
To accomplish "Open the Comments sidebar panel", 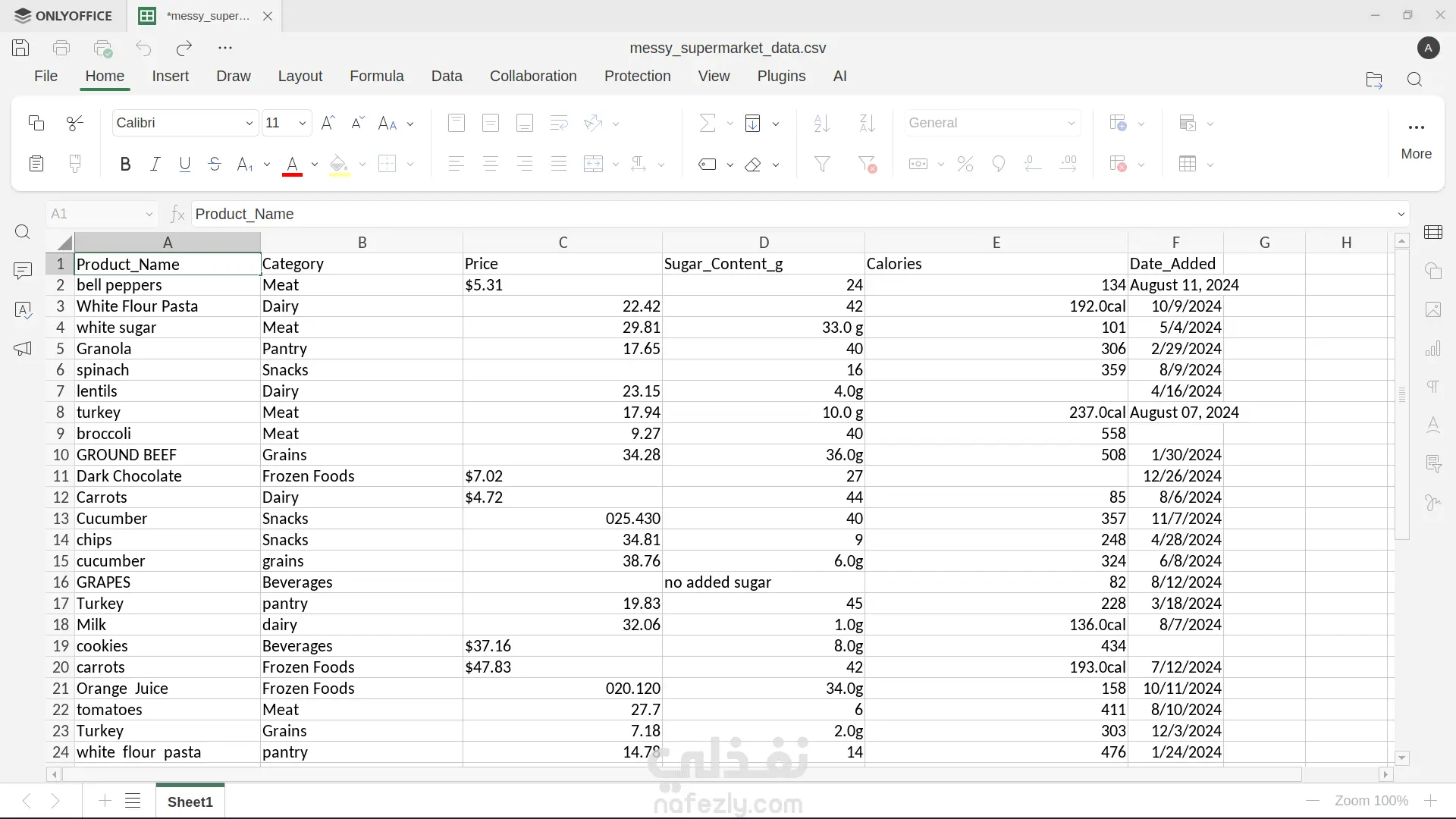I will coord(23,271).
